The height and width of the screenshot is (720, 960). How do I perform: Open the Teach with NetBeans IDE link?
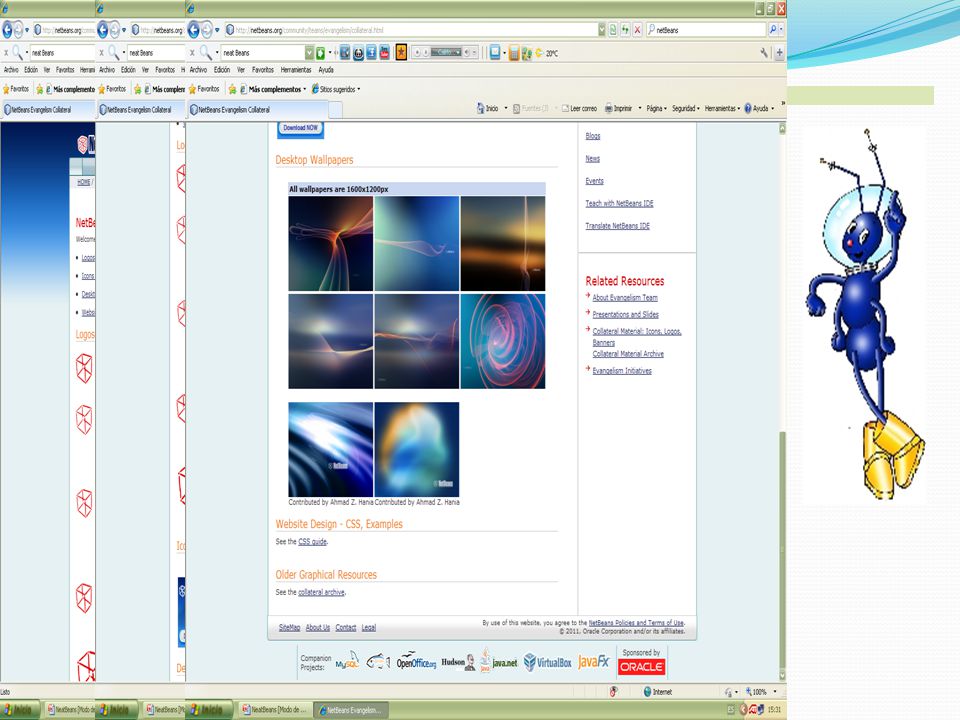coord(619,203)
